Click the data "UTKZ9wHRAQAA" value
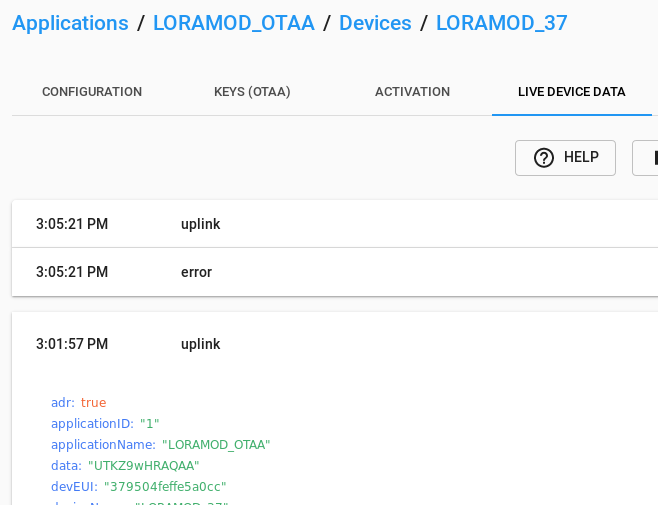Image resolution: width=658 pixels, height=505 pixels. tap(144, 466)
